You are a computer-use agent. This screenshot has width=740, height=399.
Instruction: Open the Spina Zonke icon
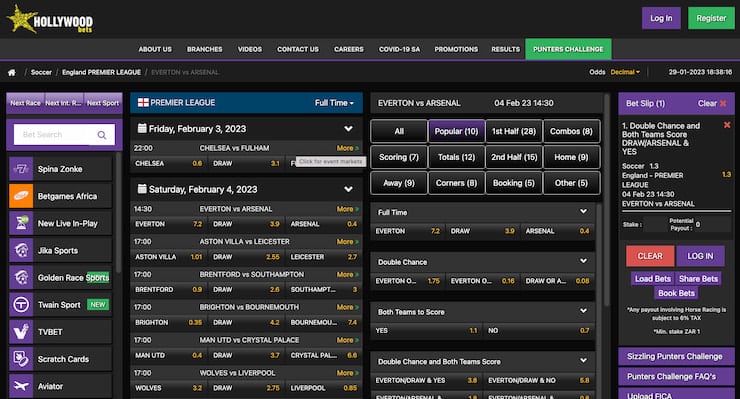[x=21, y=169]
